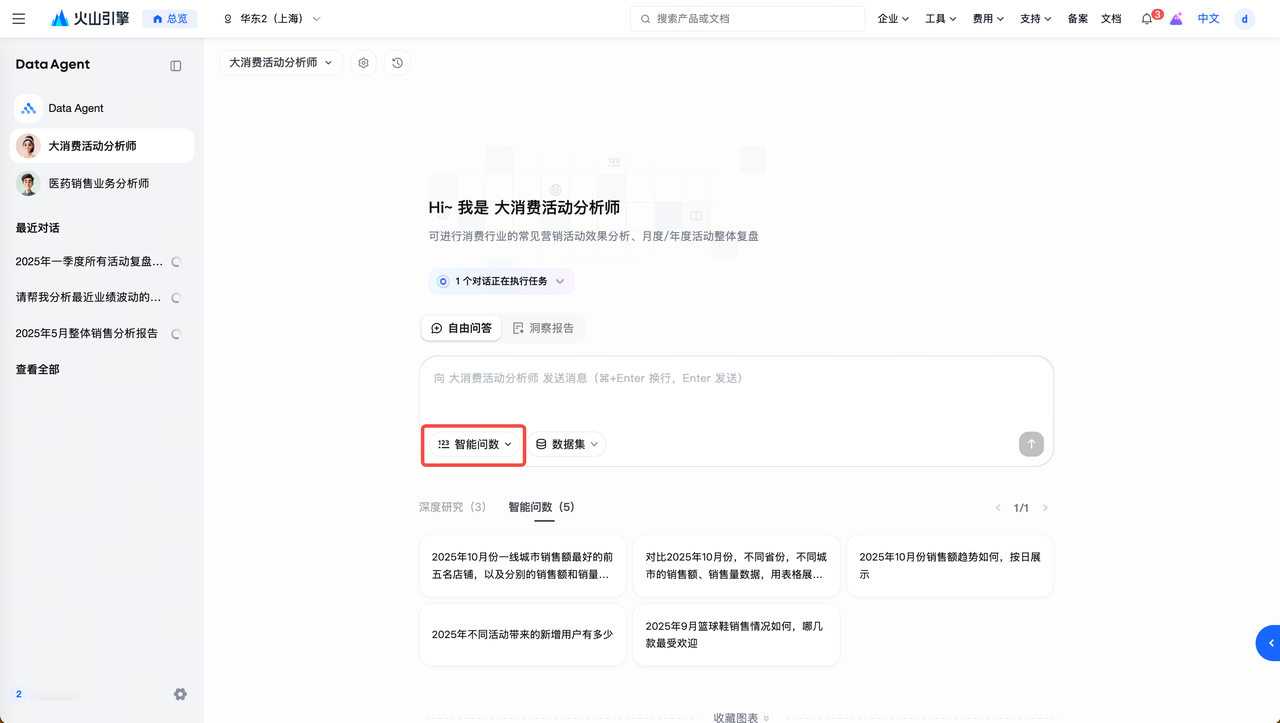This screenshot has width=1280, height=723.
Task: Select suggestion 2025年10月份销售额趋势如何
Action: tap(950, 566)
